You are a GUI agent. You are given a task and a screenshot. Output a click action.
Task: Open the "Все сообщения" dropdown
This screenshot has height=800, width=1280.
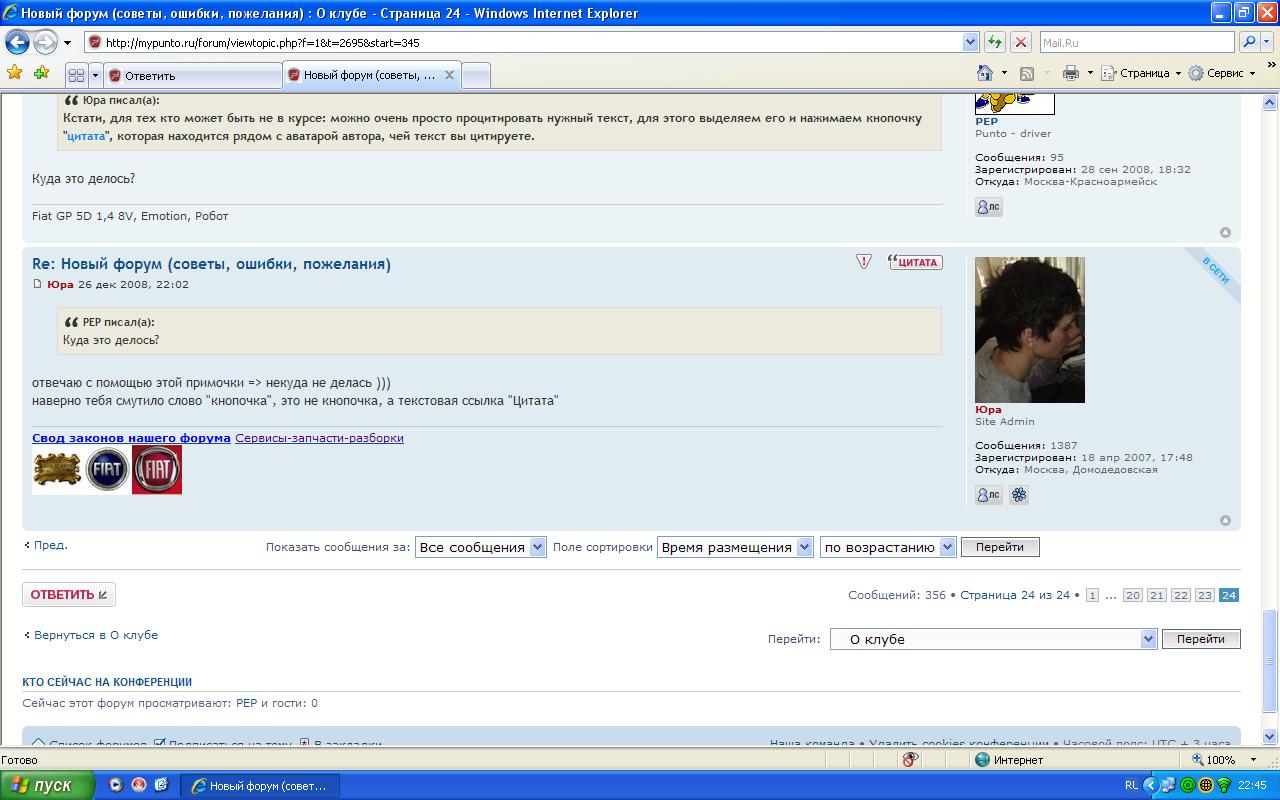(x=480, y=547)
